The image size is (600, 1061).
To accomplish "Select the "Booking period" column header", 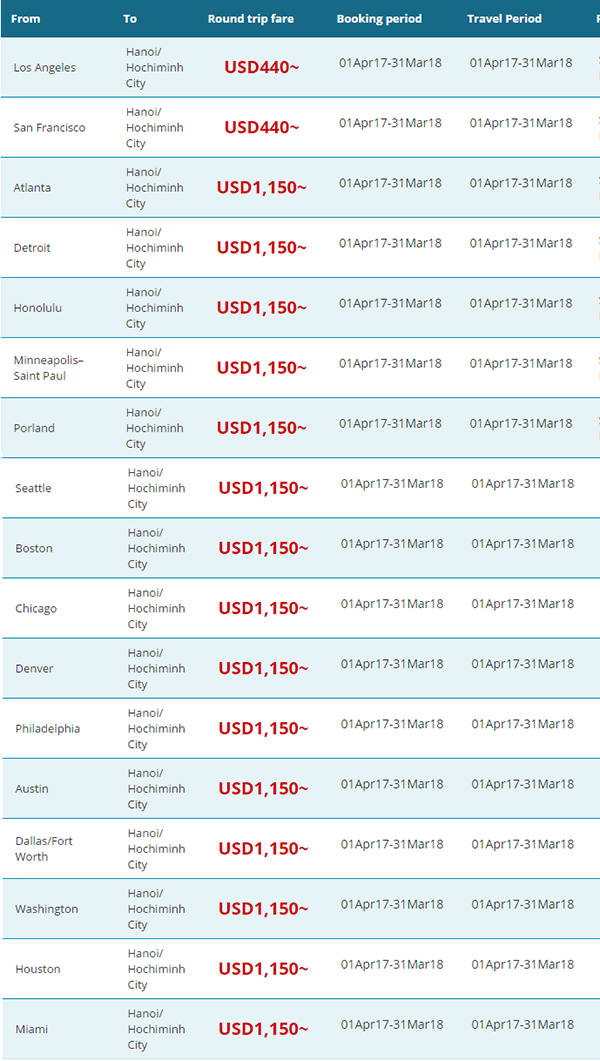I will click(379, 19).
